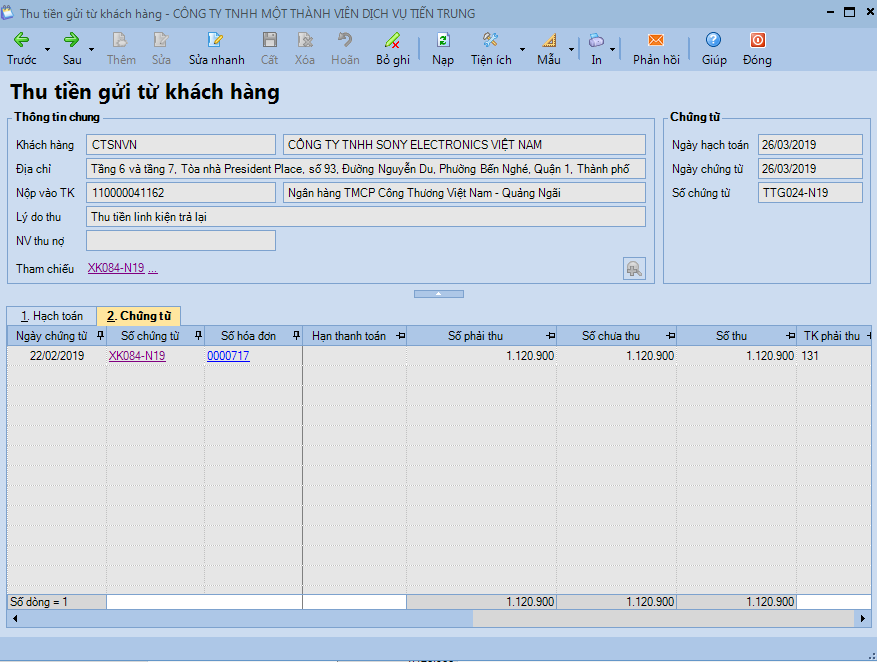The image size is (877, 662).
Task: Switch to 1. Hạch toán tab
Action: click(x=51, y=316)
